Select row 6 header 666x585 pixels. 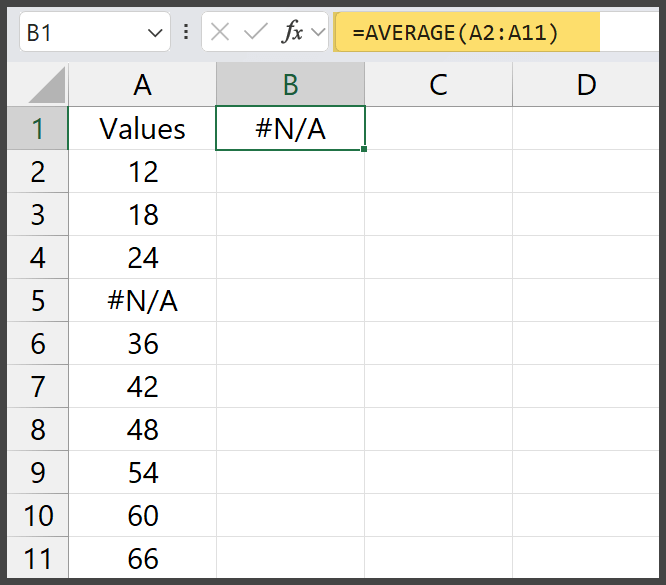(x=37, y=343)
